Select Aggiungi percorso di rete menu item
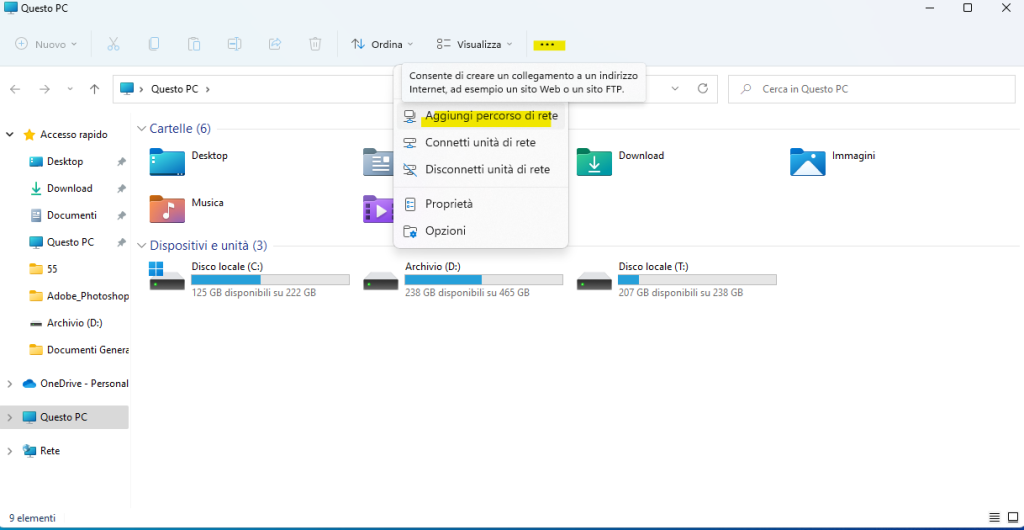This screenshot has width=1024, height=530. pyautogui.click(x=490, y=116)
